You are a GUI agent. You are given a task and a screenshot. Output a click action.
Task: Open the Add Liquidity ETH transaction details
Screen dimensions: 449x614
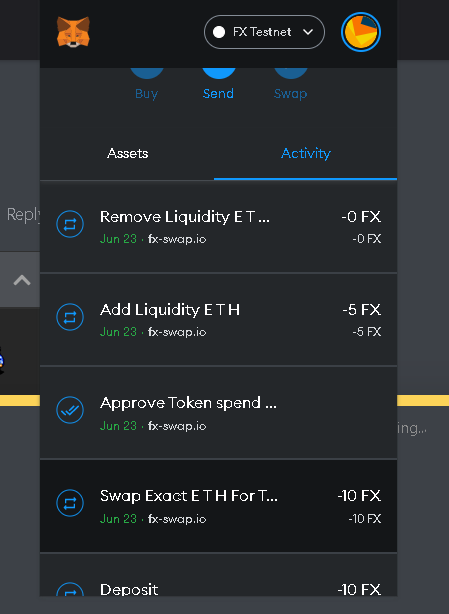pos(218,320)
